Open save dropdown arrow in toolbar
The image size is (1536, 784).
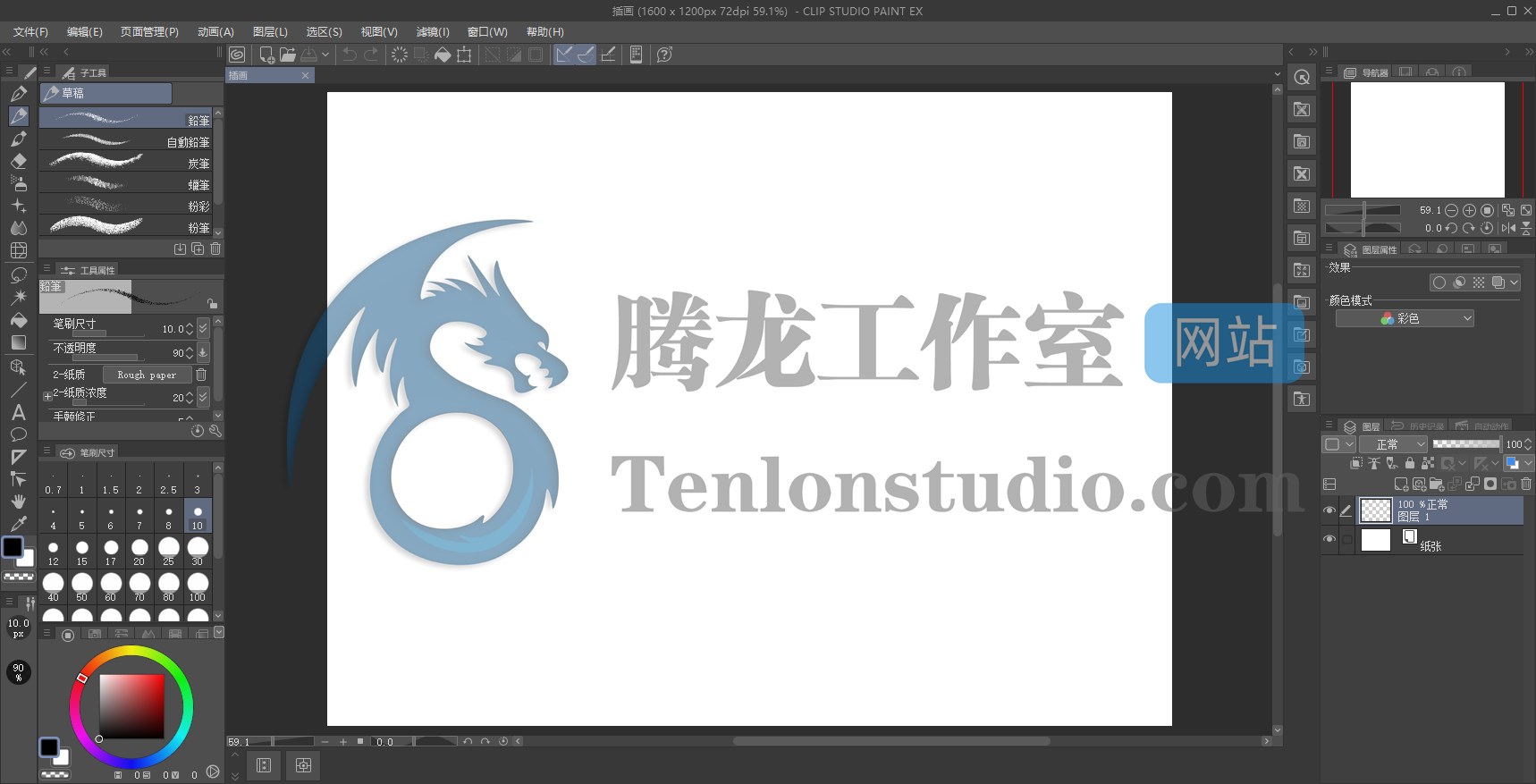click(325, 55)
